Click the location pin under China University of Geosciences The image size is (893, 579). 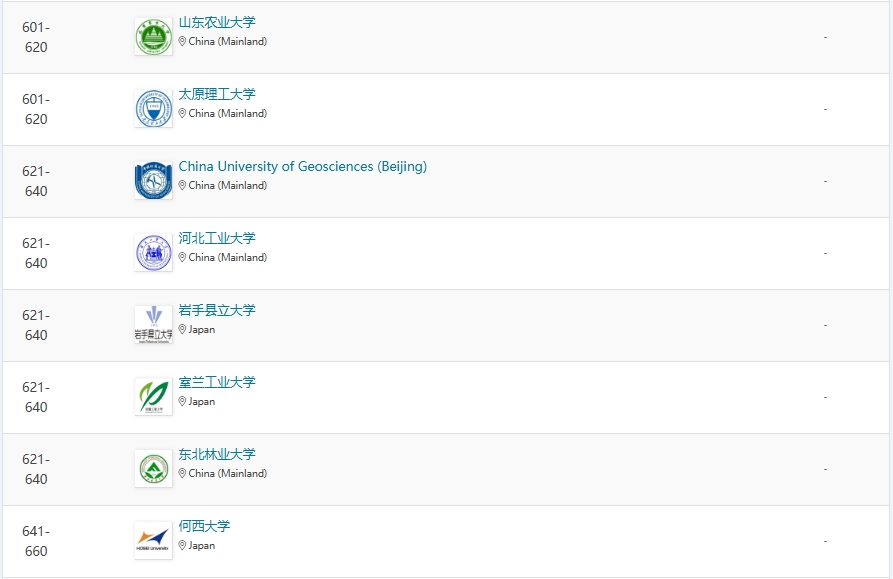[182, 185]
